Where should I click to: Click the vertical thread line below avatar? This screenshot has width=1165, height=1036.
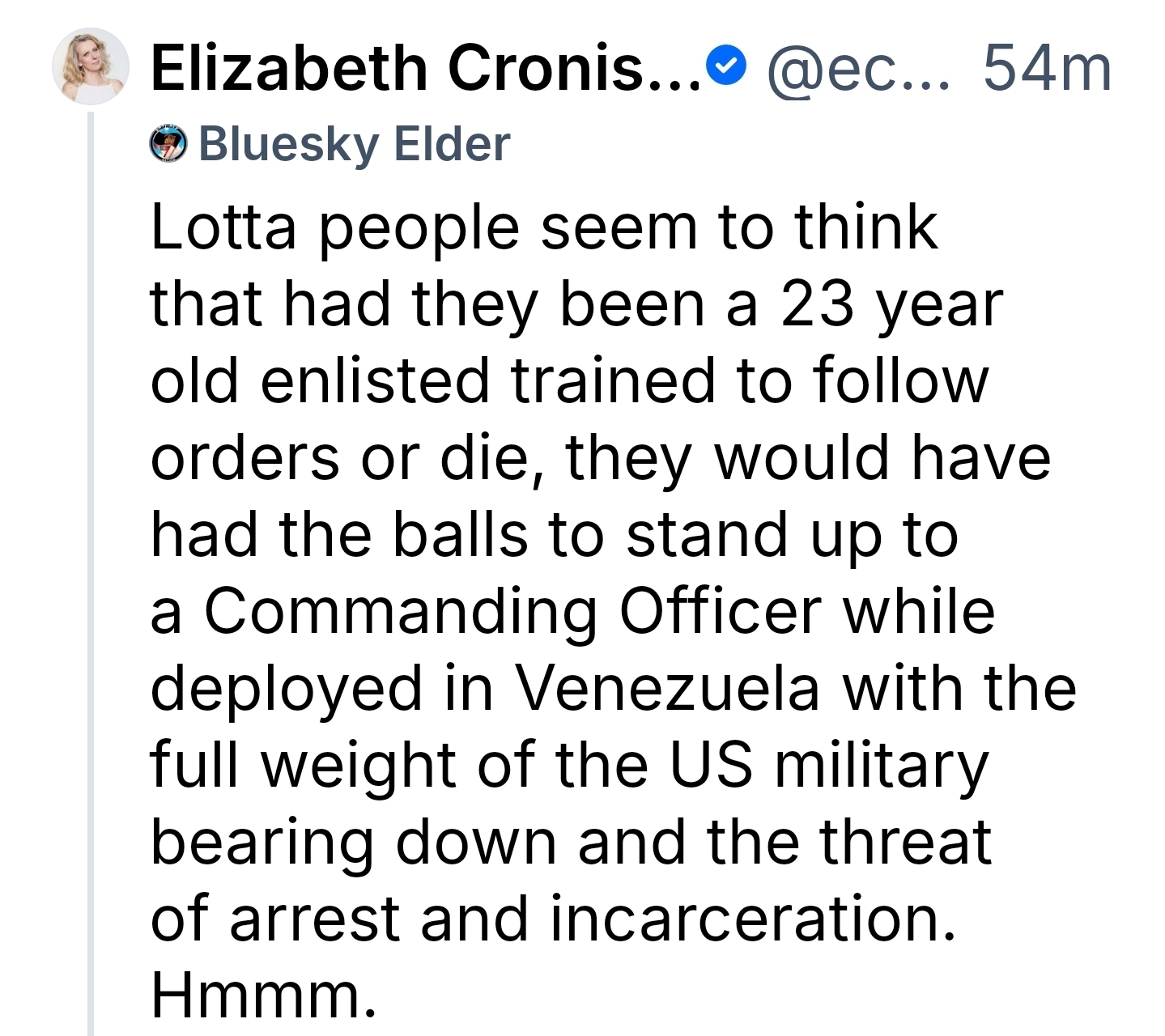tap(91, 567)
